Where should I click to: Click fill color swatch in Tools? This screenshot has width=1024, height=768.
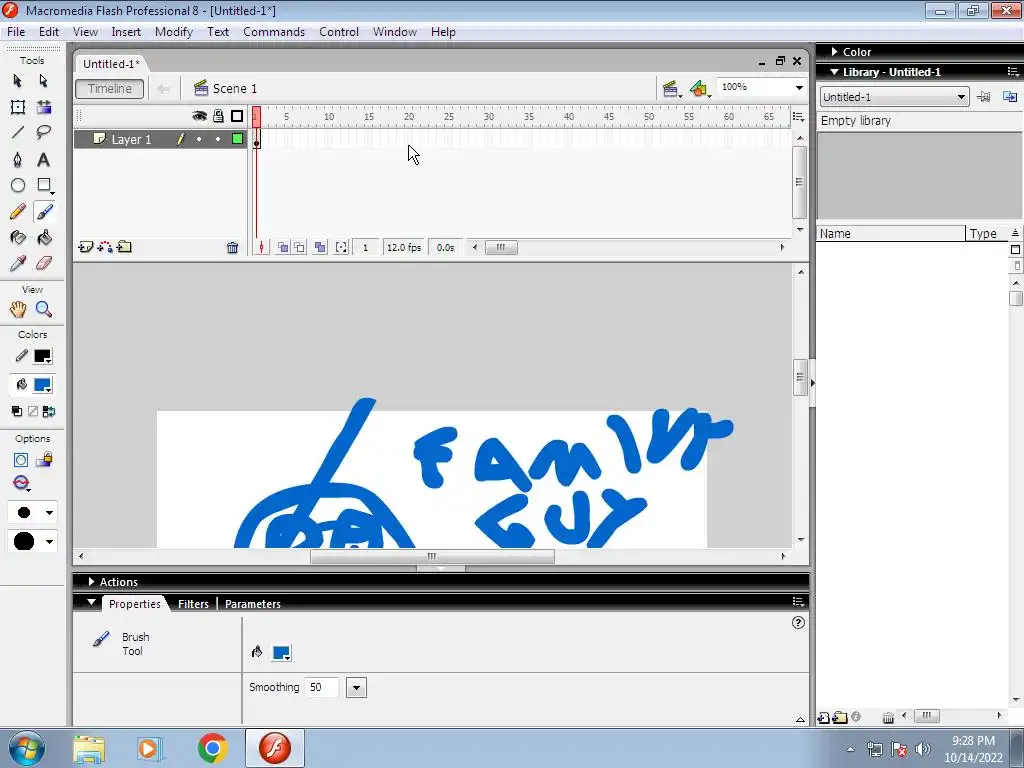pyautogui.click(x=42, y=385)
